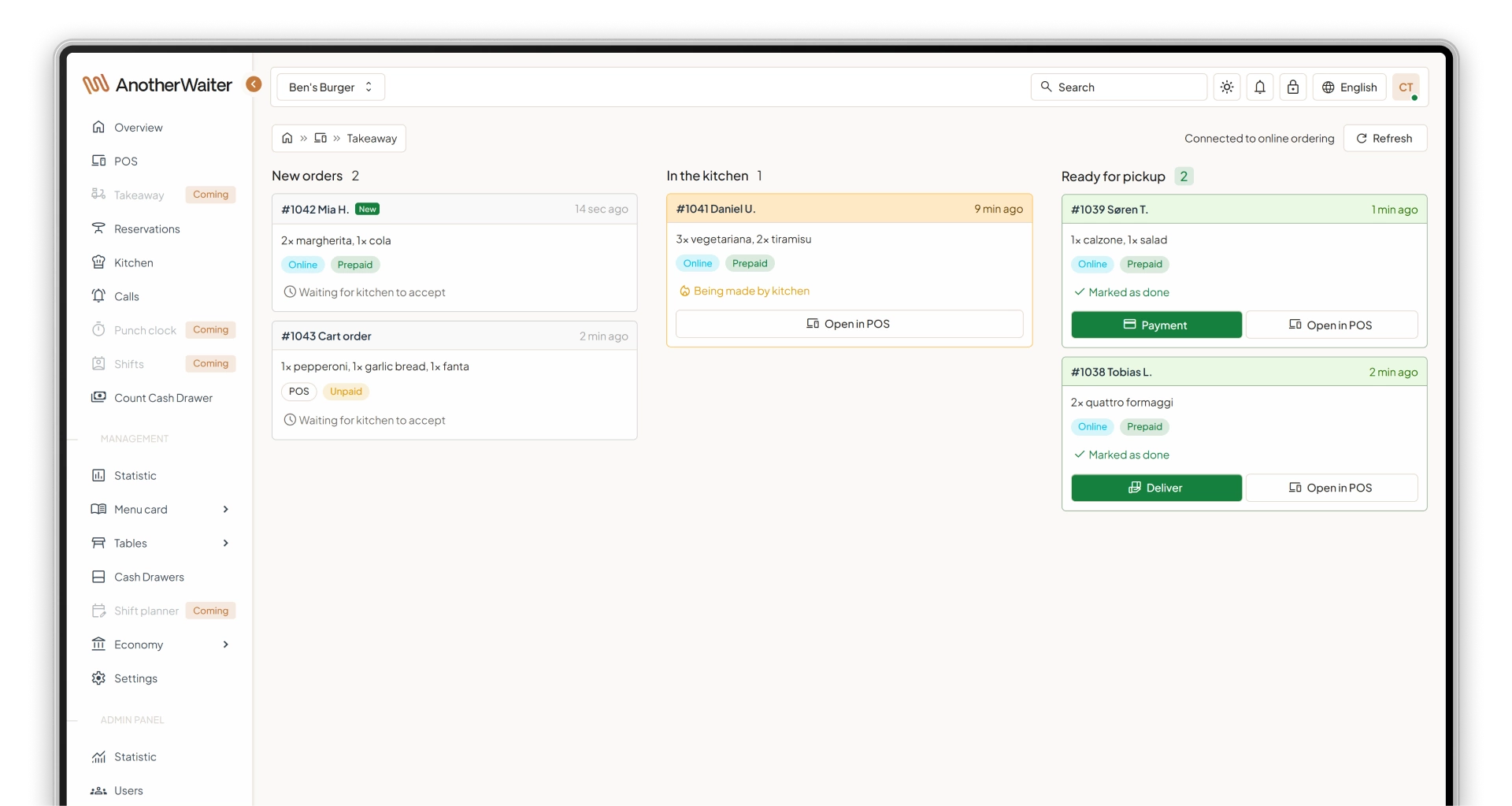Open notifications bell icon
This screenshot has height=806, width=1512.
[1260, 87]
